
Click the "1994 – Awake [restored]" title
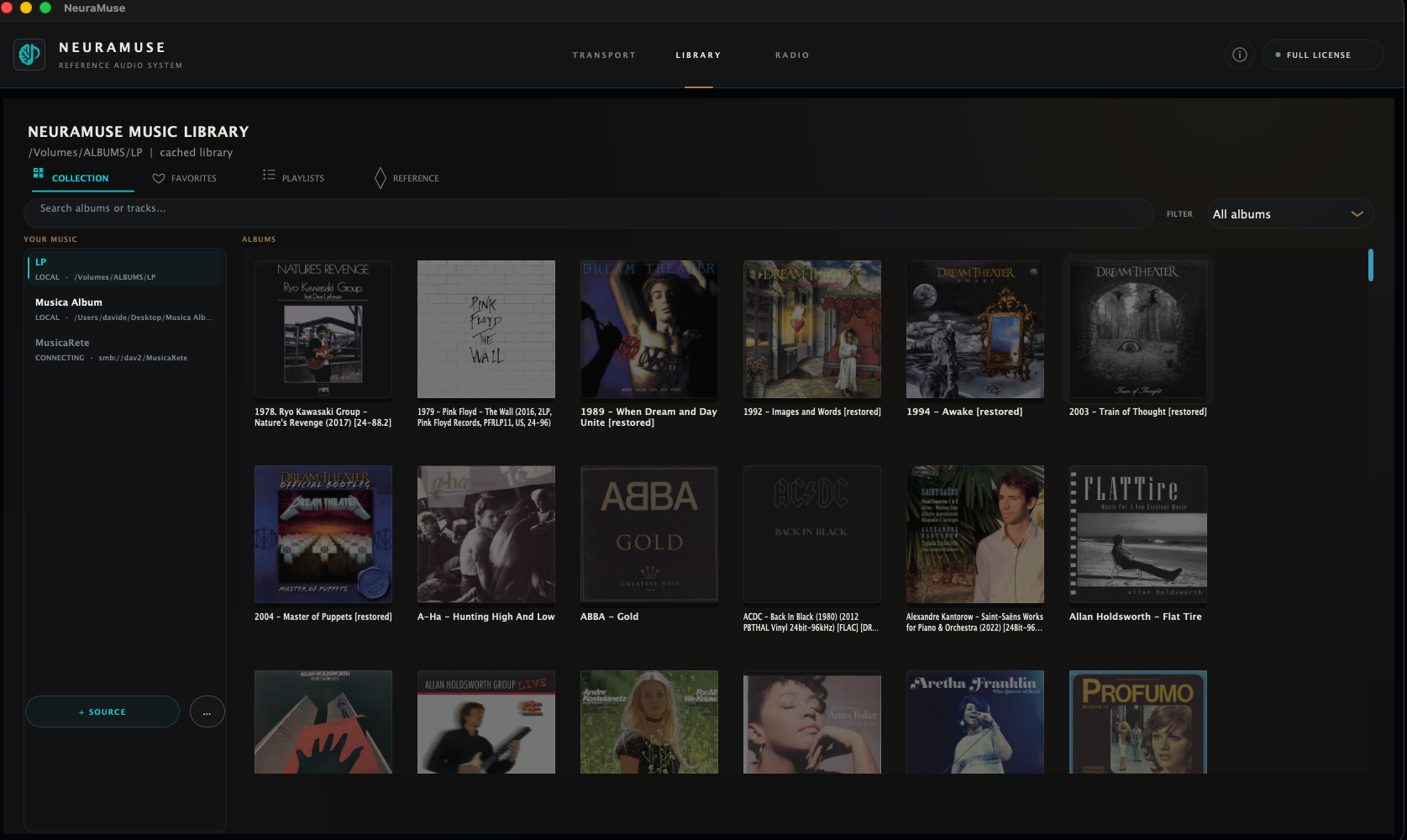[x=964, y=412]
